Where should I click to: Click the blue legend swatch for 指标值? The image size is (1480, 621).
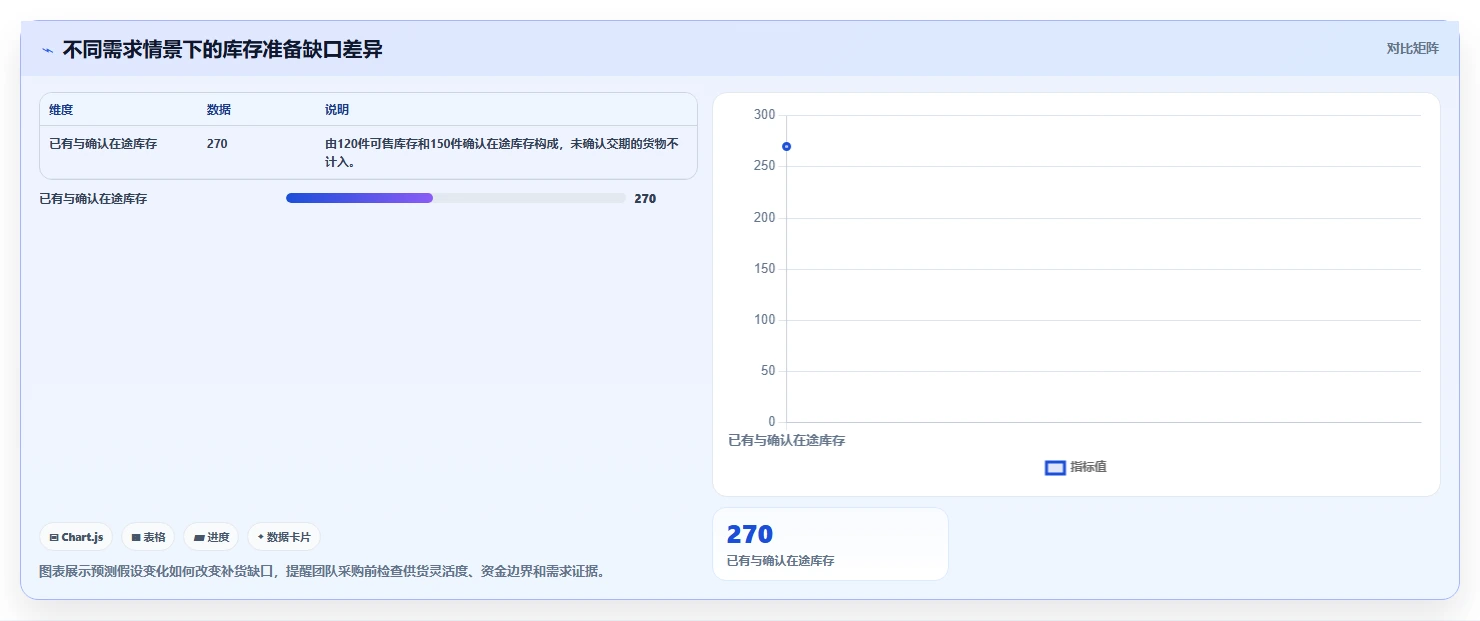(1055, 468)
